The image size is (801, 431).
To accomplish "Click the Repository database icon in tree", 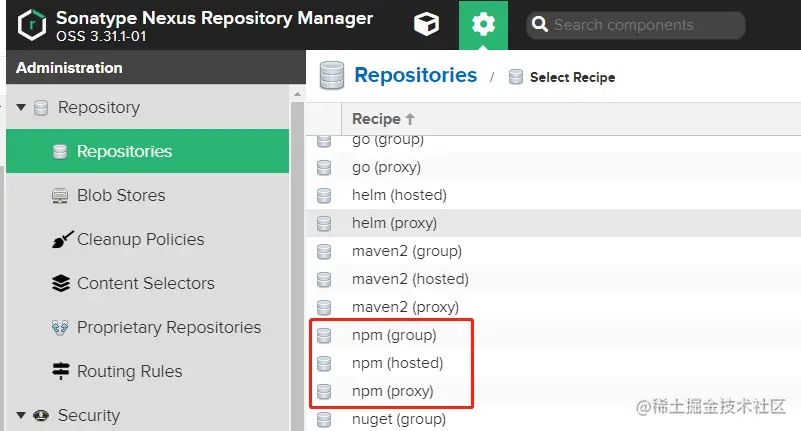I will pos(41,108).
